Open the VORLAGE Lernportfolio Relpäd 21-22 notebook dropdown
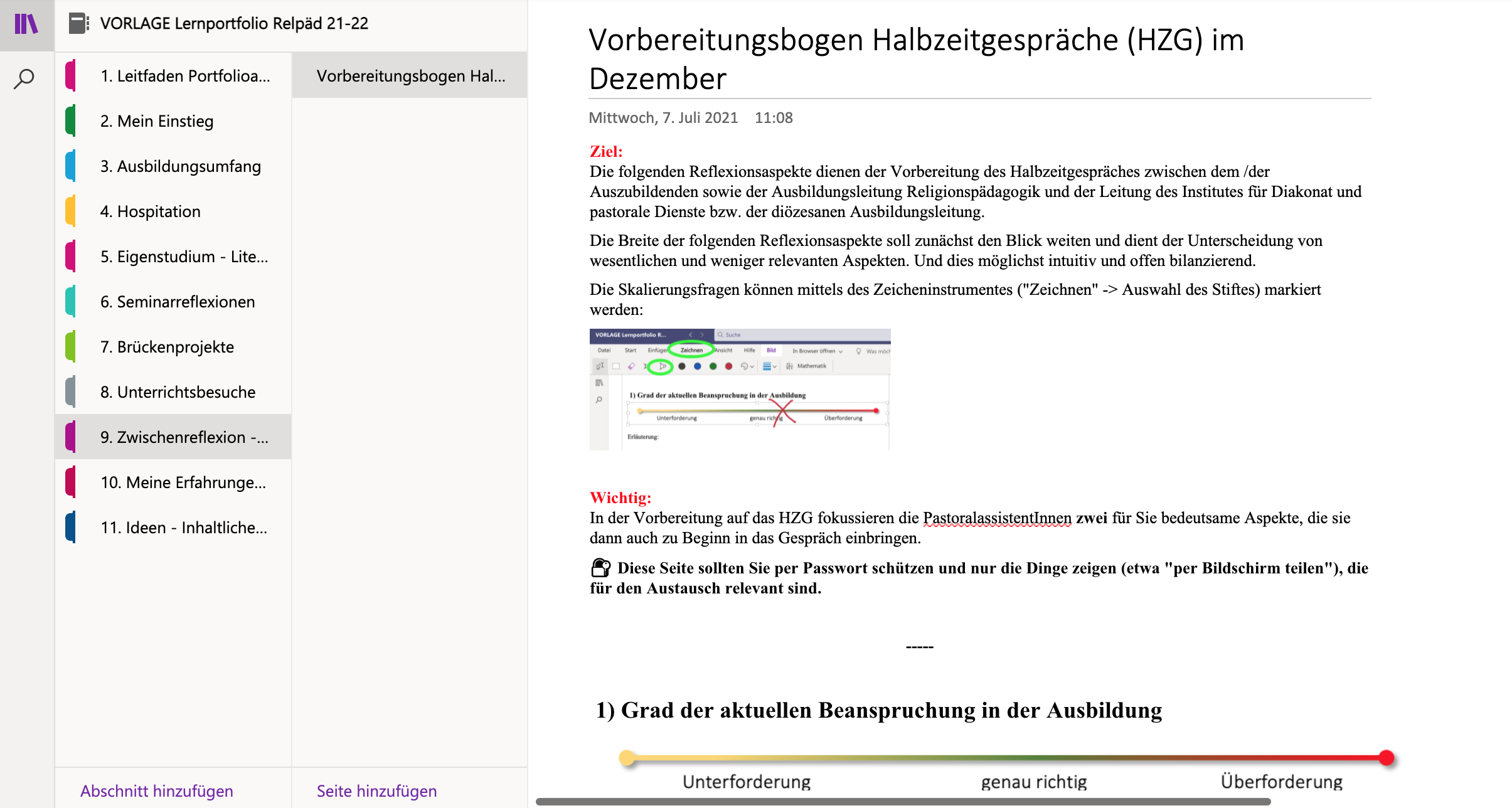The height and width of the screenshot is (808, 1512). 234,24
